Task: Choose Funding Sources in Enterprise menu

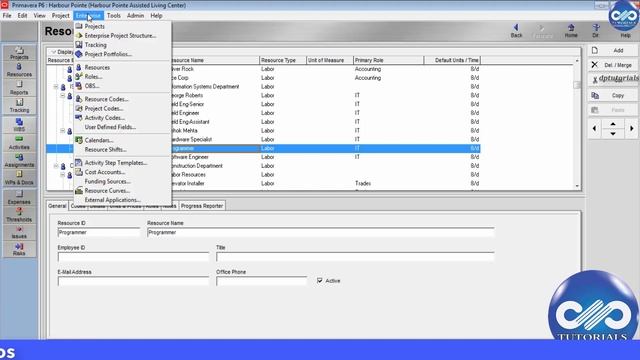Action: [108, 181]
